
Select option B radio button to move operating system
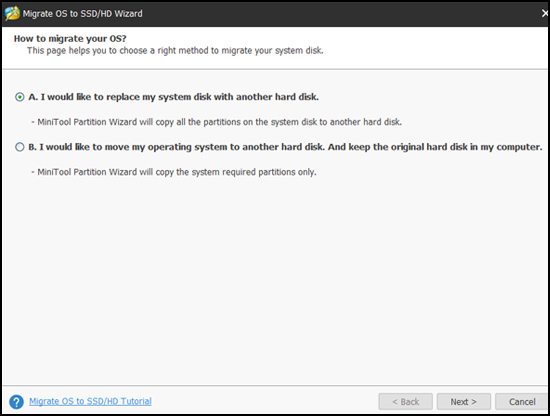[x=20, y=147]
